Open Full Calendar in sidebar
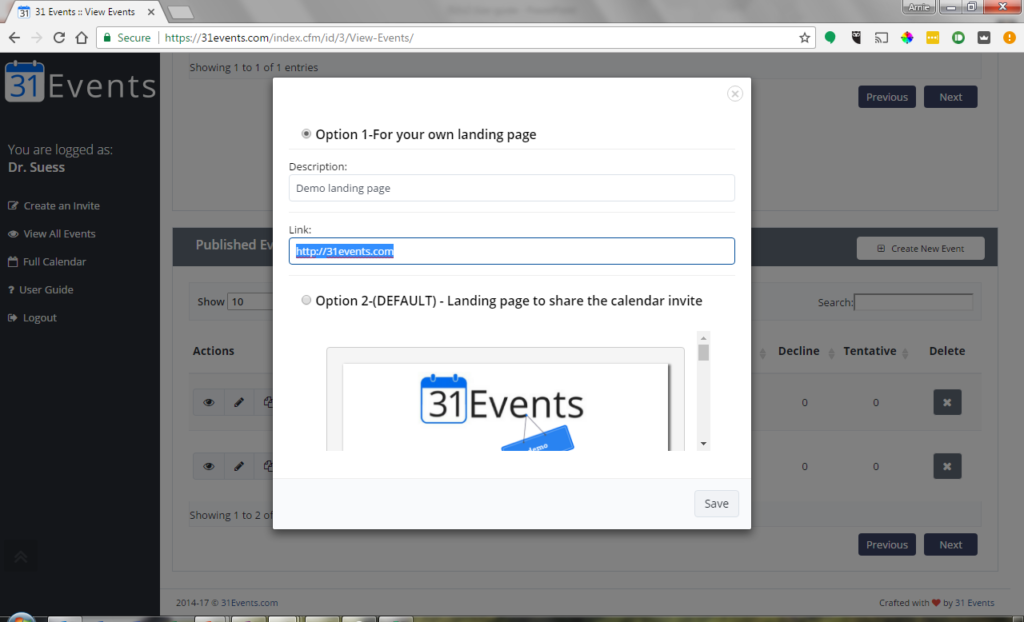The height and width of the screenshot is (622, 1024). pos(47,262)
